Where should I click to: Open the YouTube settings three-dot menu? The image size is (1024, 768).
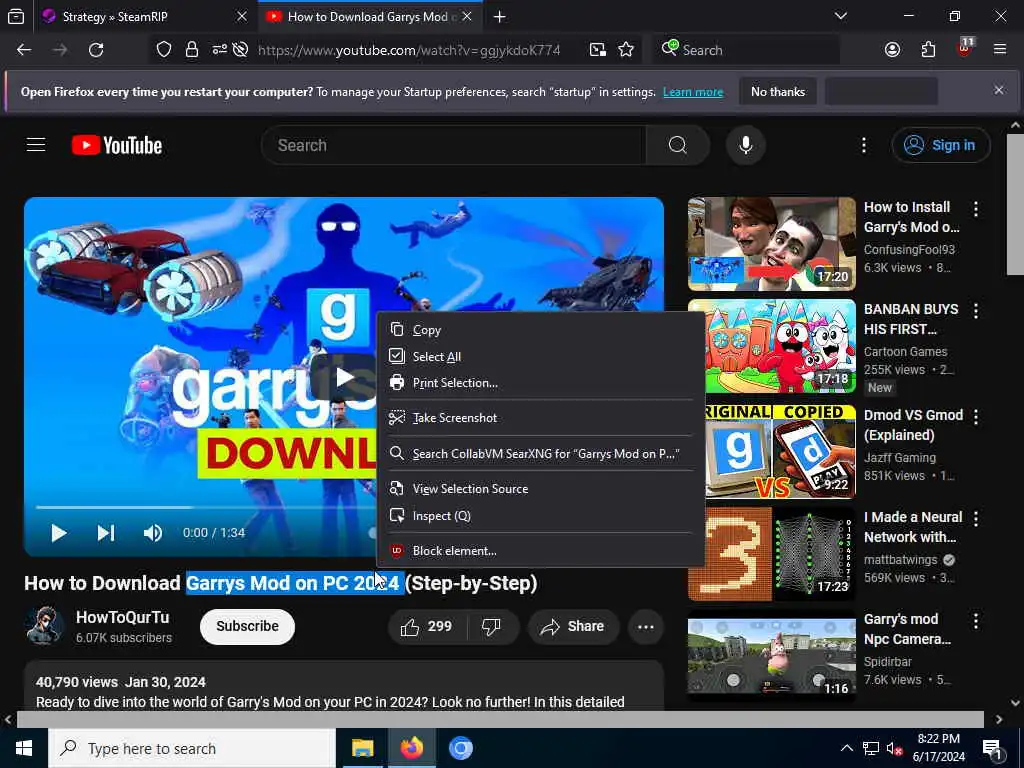(863, 145)
